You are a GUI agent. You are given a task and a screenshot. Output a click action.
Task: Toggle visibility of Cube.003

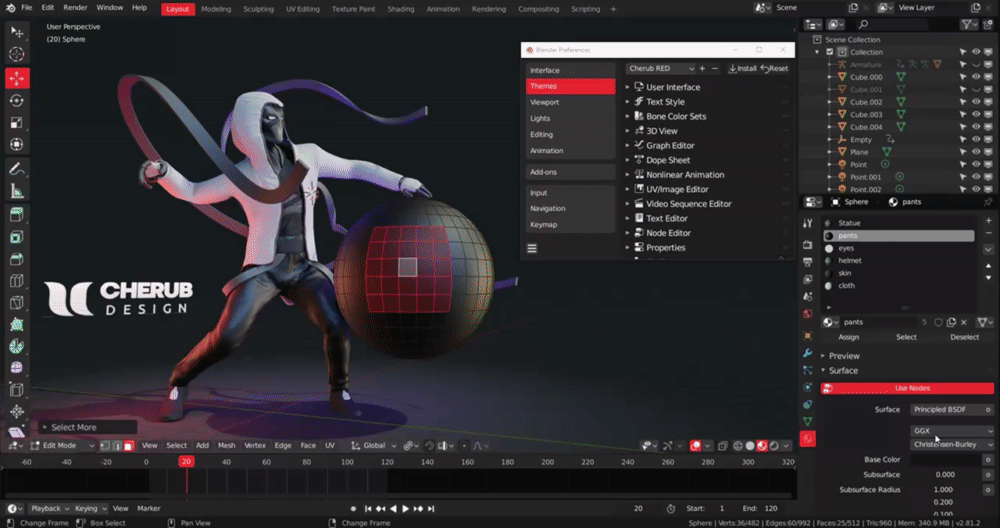pos(976,115)
